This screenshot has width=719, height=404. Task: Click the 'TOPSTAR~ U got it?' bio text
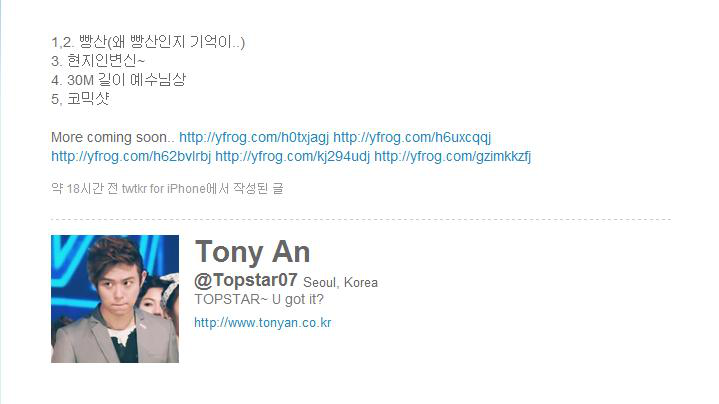tap(259, 299)
